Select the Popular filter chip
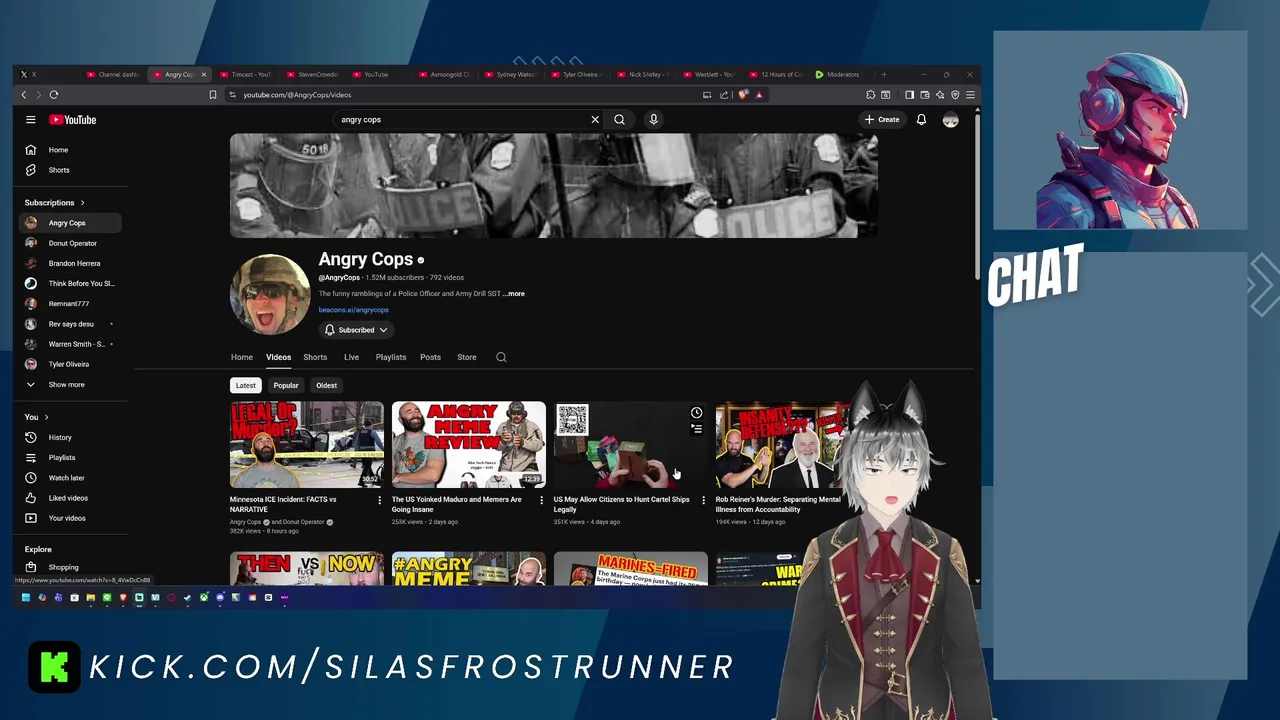The height and width of the screenshot is (720, 1280). coord(286,385)
